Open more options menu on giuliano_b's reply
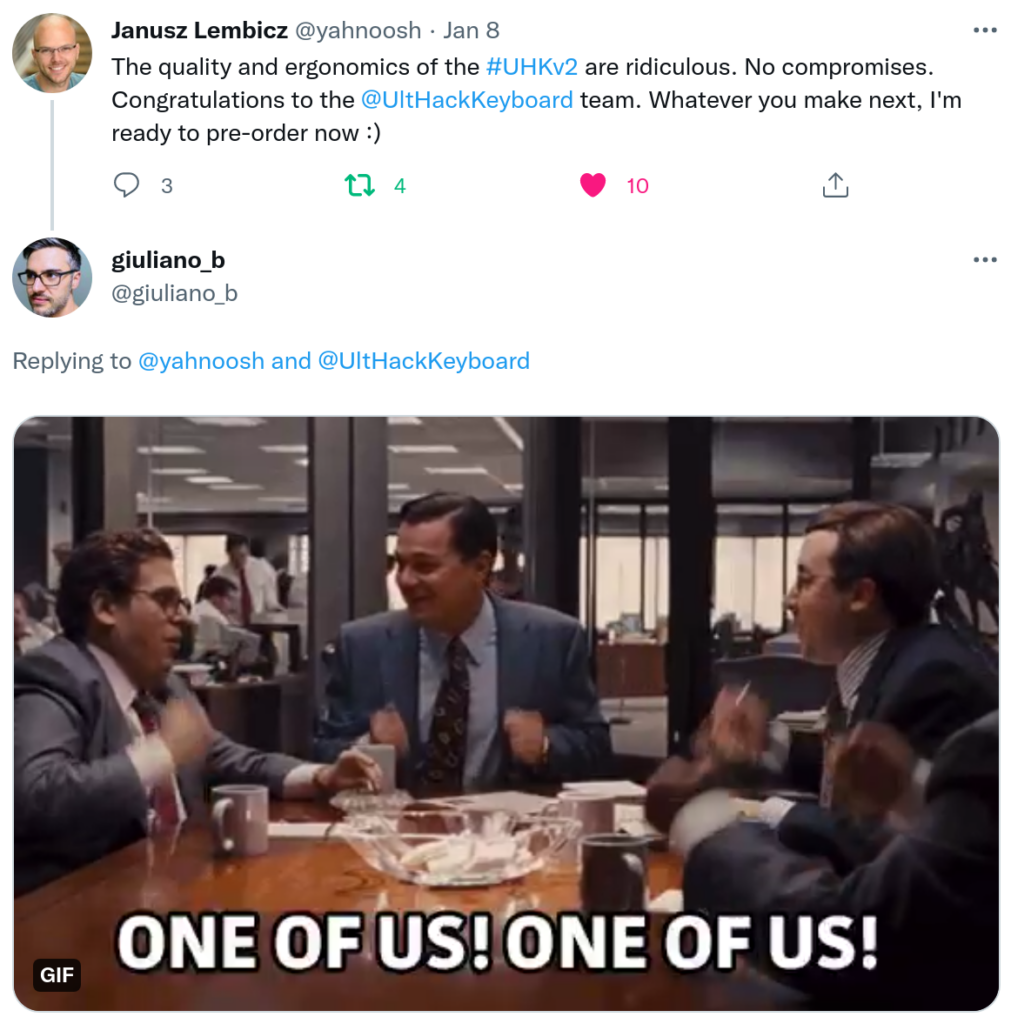This screenshot has height=1024, width=1011. 985,260
